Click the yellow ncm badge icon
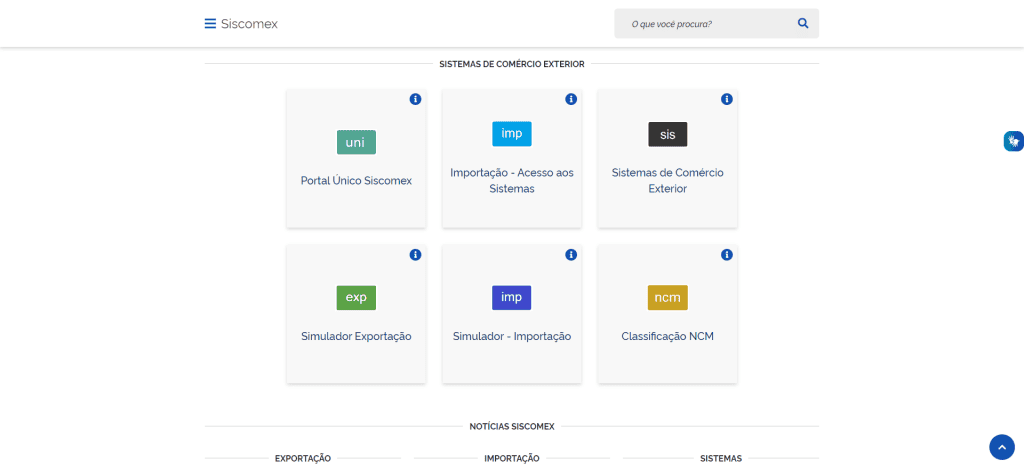The image size is (1024, 469). pos(667,298)
